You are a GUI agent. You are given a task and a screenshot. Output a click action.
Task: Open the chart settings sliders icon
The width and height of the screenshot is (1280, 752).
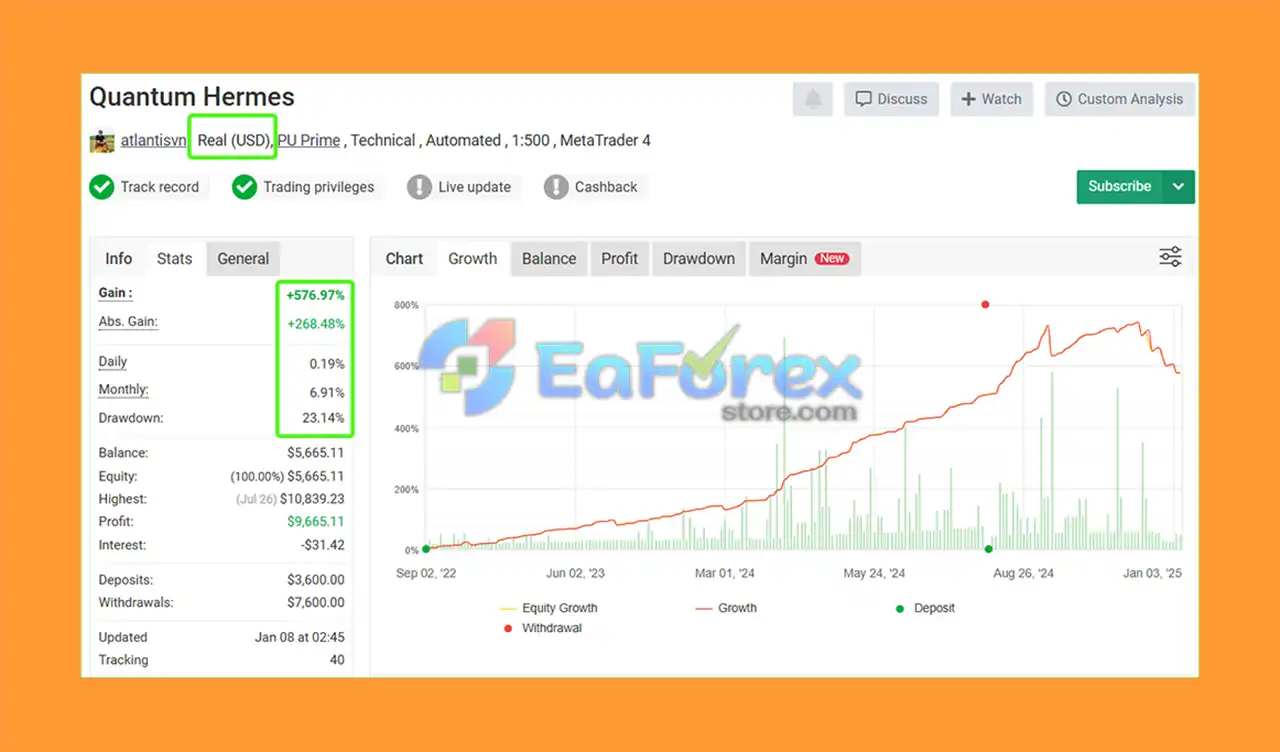click(x=1170, y=257)
